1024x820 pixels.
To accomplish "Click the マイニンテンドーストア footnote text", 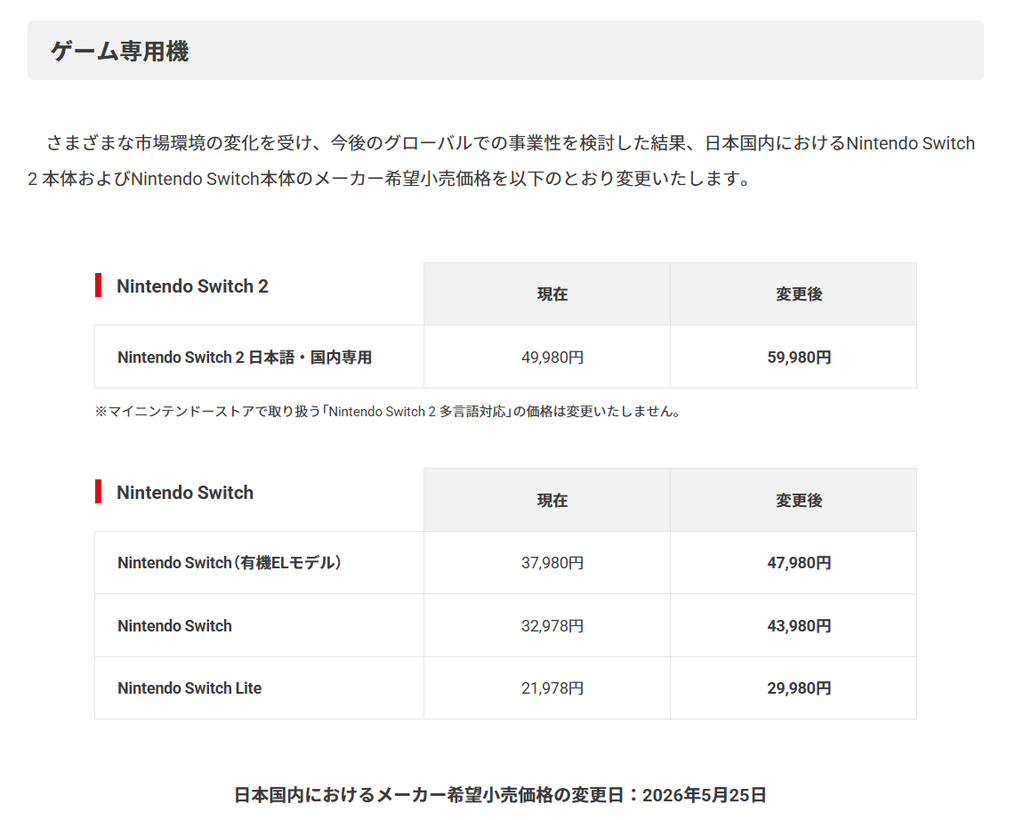I will pyautogui.click(x=389, y=411).
